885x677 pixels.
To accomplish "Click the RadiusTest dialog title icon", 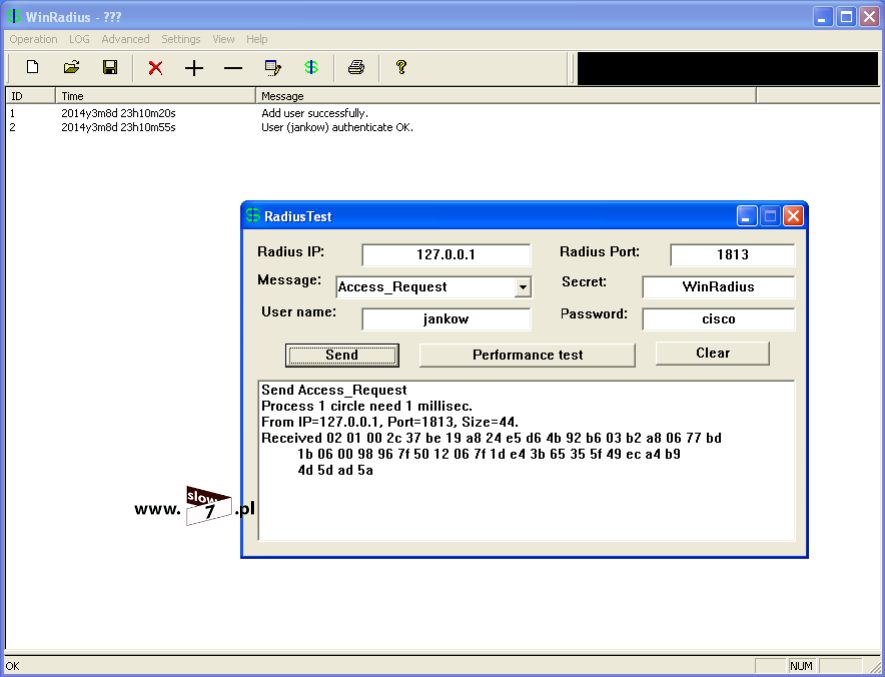I will (x=253, y=215).
